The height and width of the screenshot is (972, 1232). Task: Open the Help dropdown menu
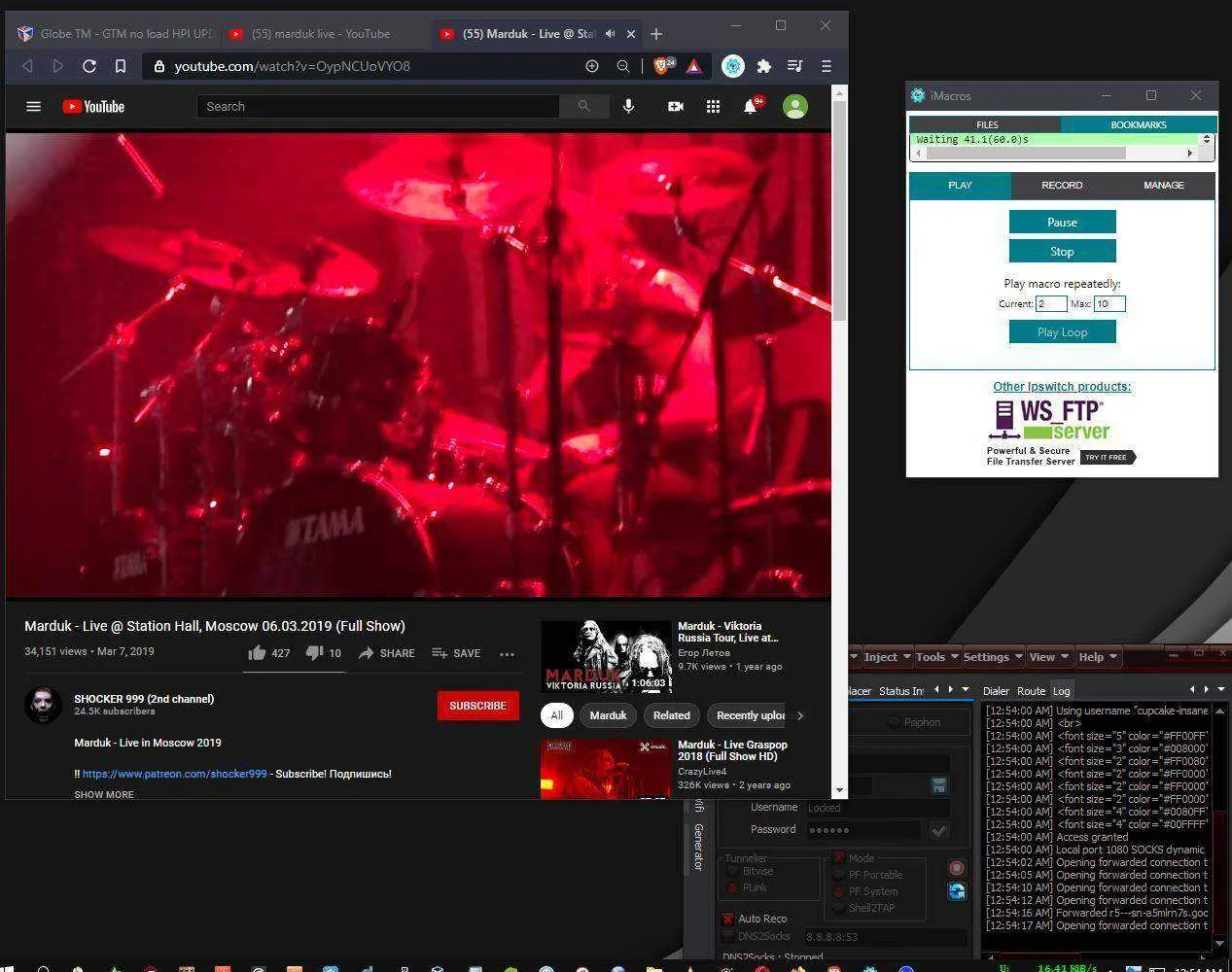pos(1098,657)
